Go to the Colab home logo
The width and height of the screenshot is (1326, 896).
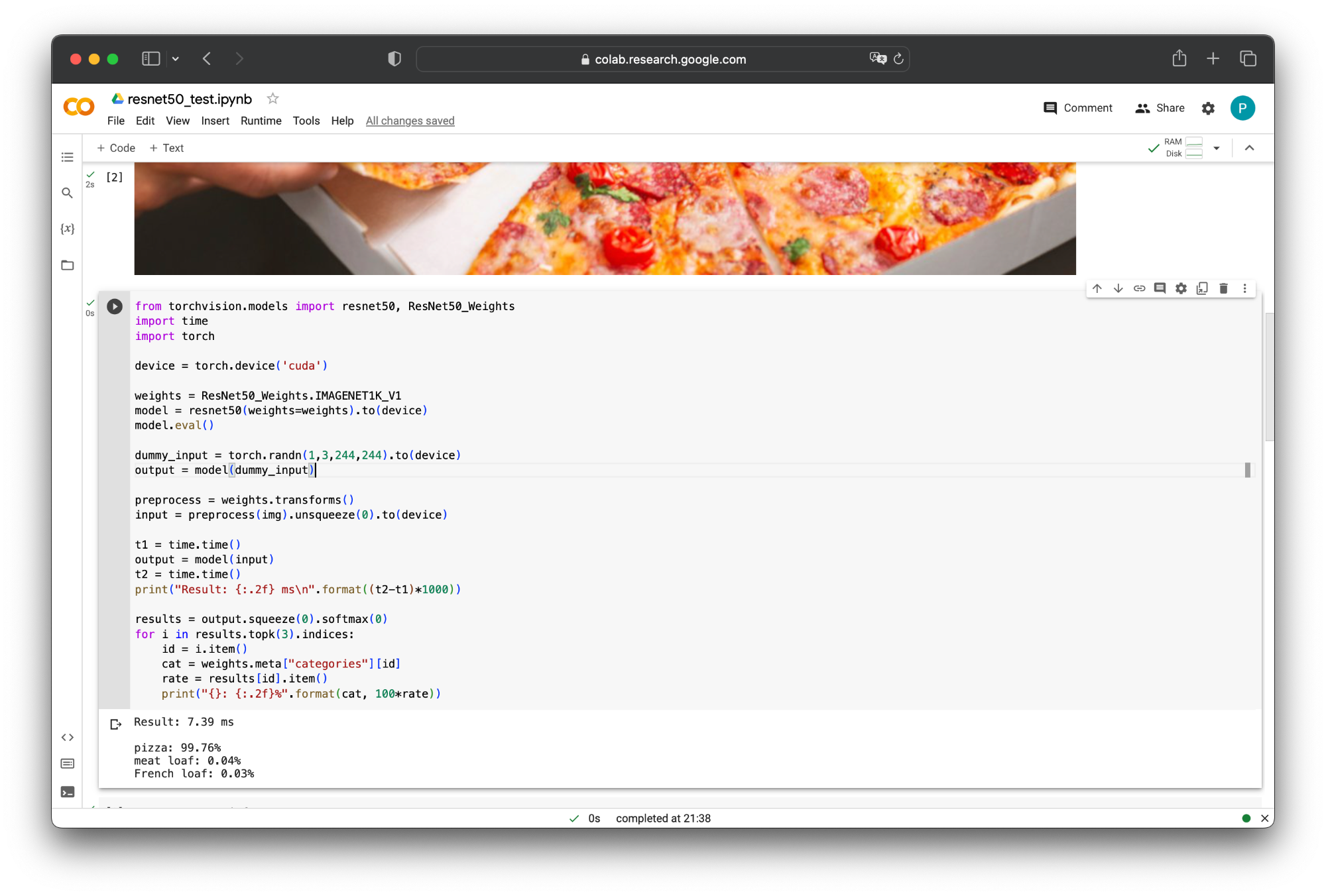[x=79, y=107]
